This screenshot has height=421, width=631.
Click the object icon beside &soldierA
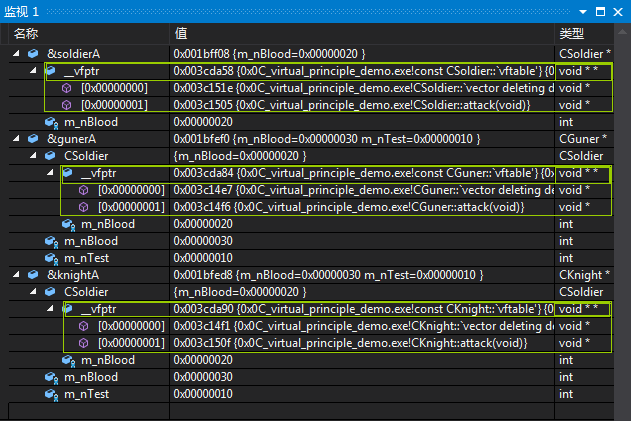33,54
